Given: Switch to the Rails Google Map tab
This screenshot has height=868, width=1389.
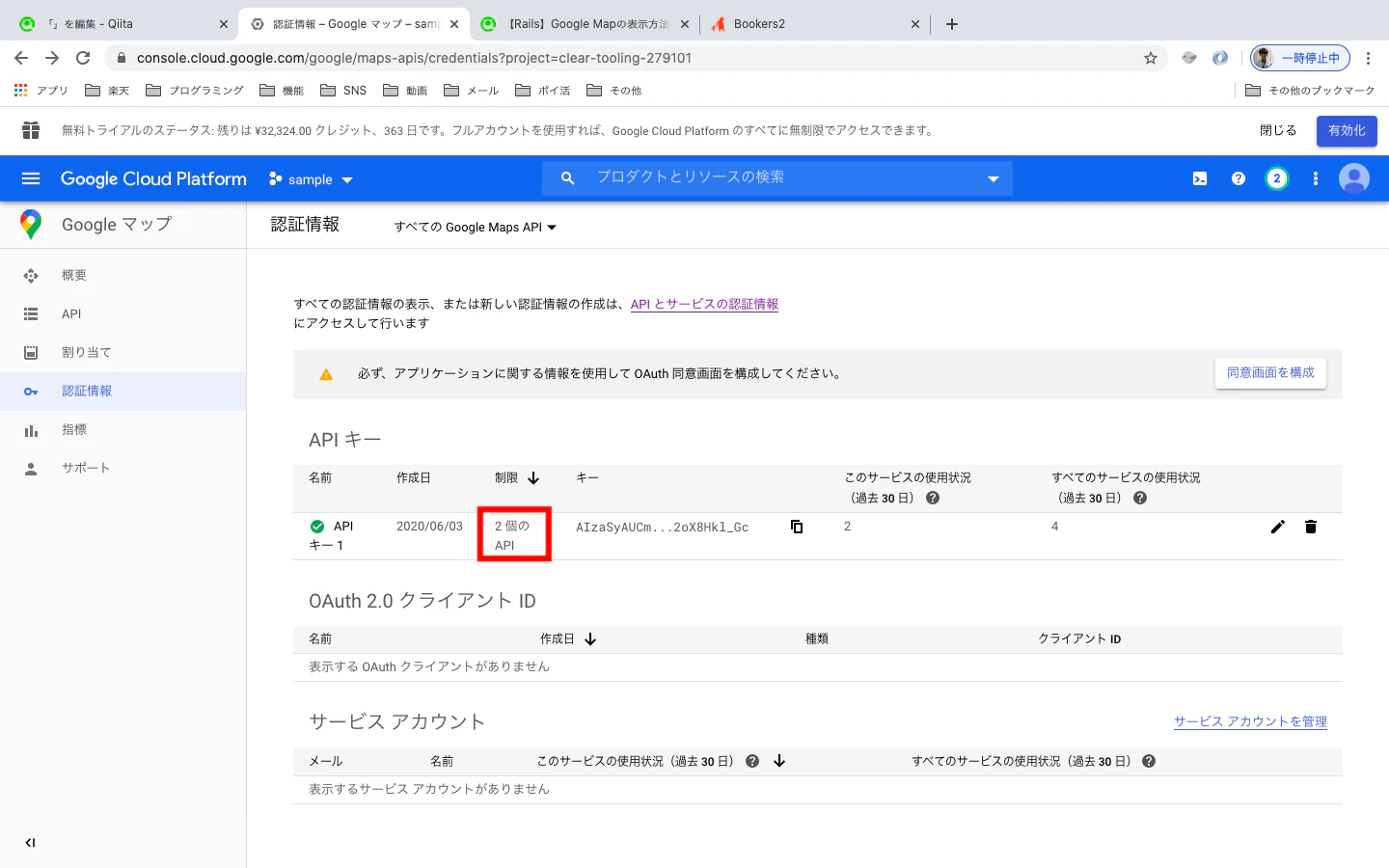Looking at the screenshot, I should (x=585, y=24).
